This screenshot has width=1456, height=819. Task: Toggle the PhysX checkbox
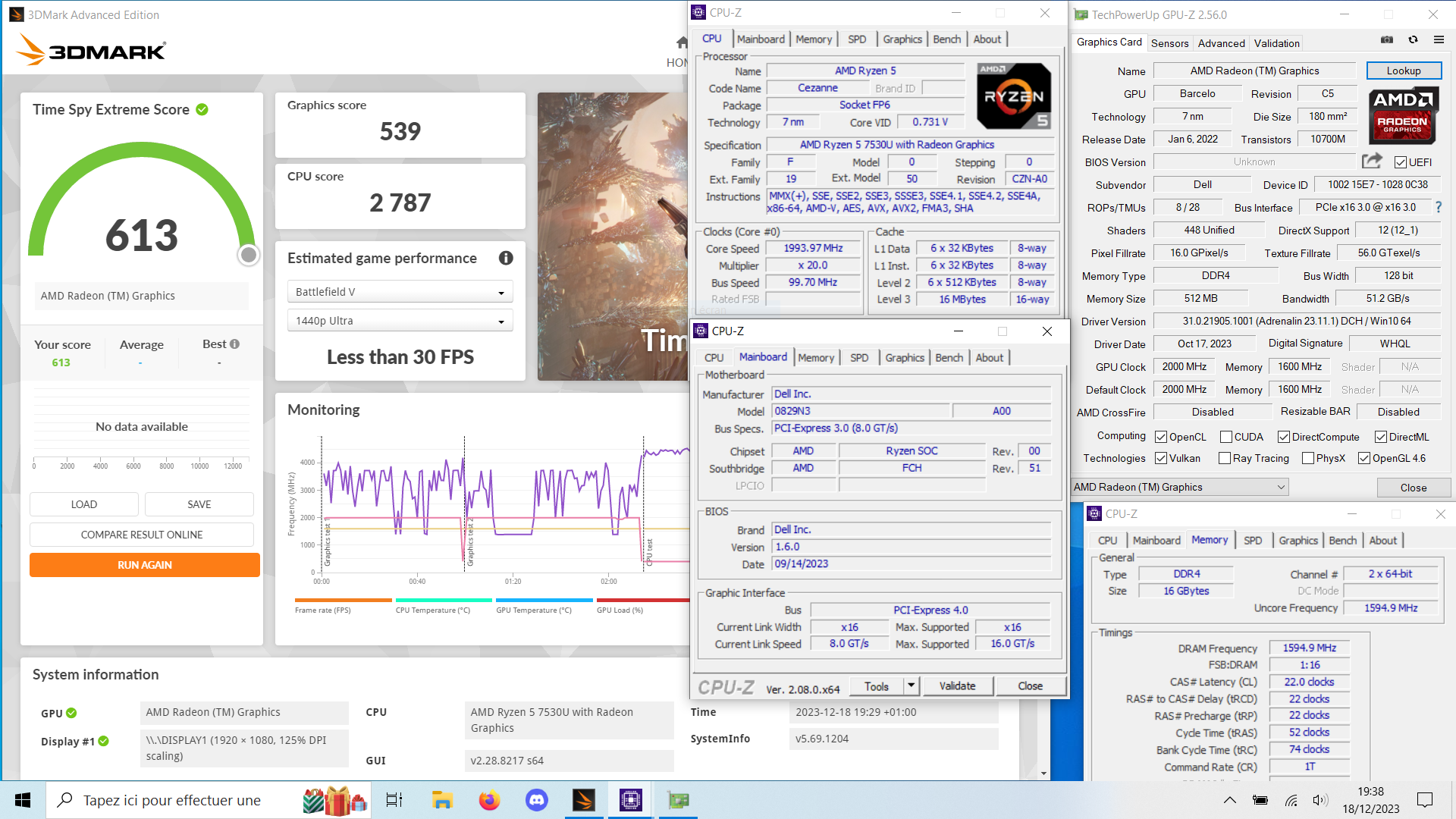(1308, 458)
